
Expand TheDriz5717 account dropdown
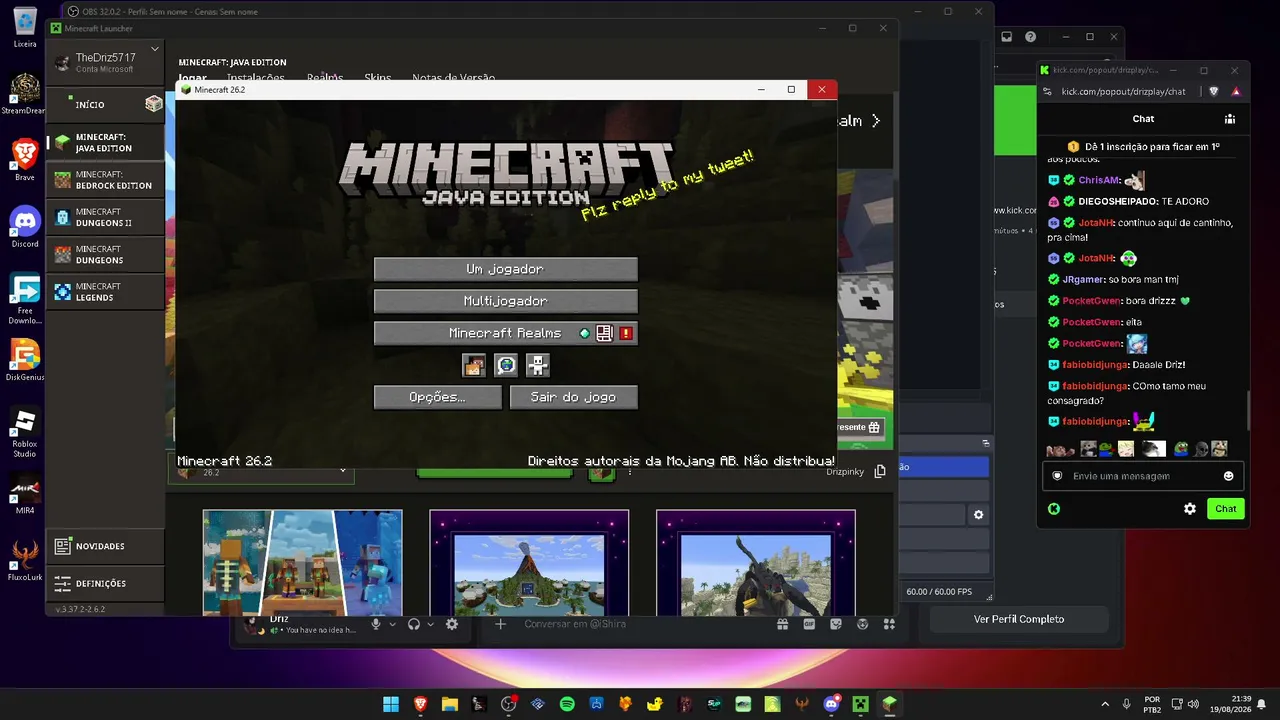point(155,49)
